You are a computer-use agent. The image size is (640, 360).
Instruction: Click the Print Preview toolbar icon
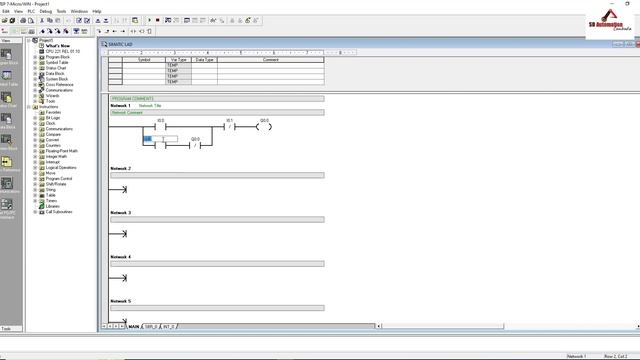[31, 20]
